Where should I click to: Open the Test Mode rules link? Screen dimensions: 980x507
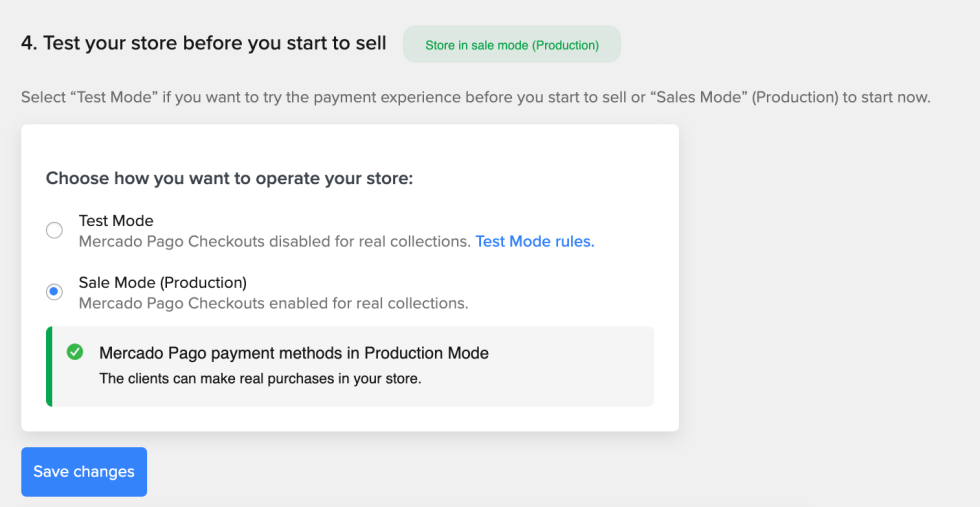534,241
